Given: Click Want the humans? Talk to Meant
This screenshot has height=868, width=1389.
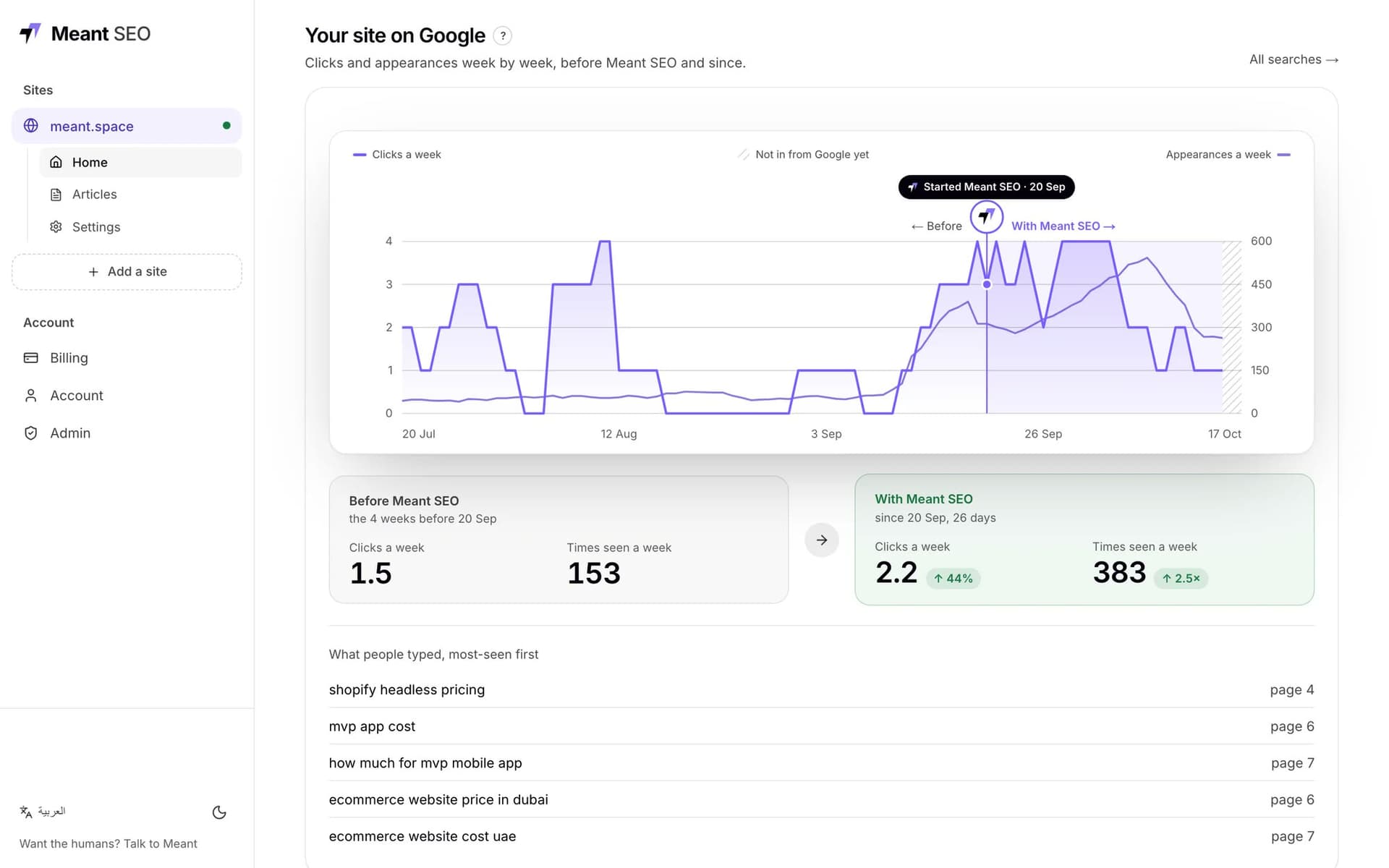Looking at the screenshot, I should pyautogui.click(x=109, y=844).
